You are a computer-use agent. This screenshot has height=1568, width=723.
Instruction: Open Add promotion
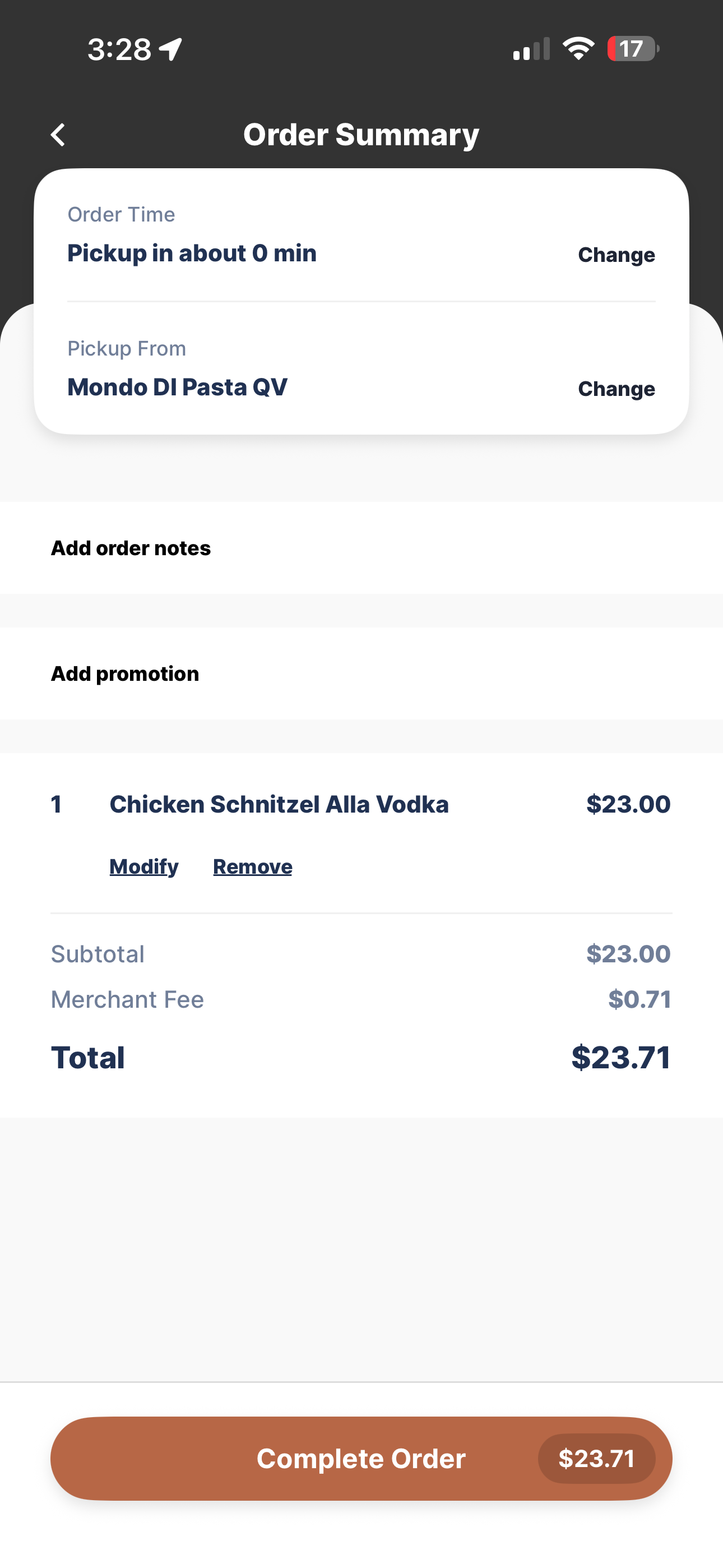click(x=361, y=674)
